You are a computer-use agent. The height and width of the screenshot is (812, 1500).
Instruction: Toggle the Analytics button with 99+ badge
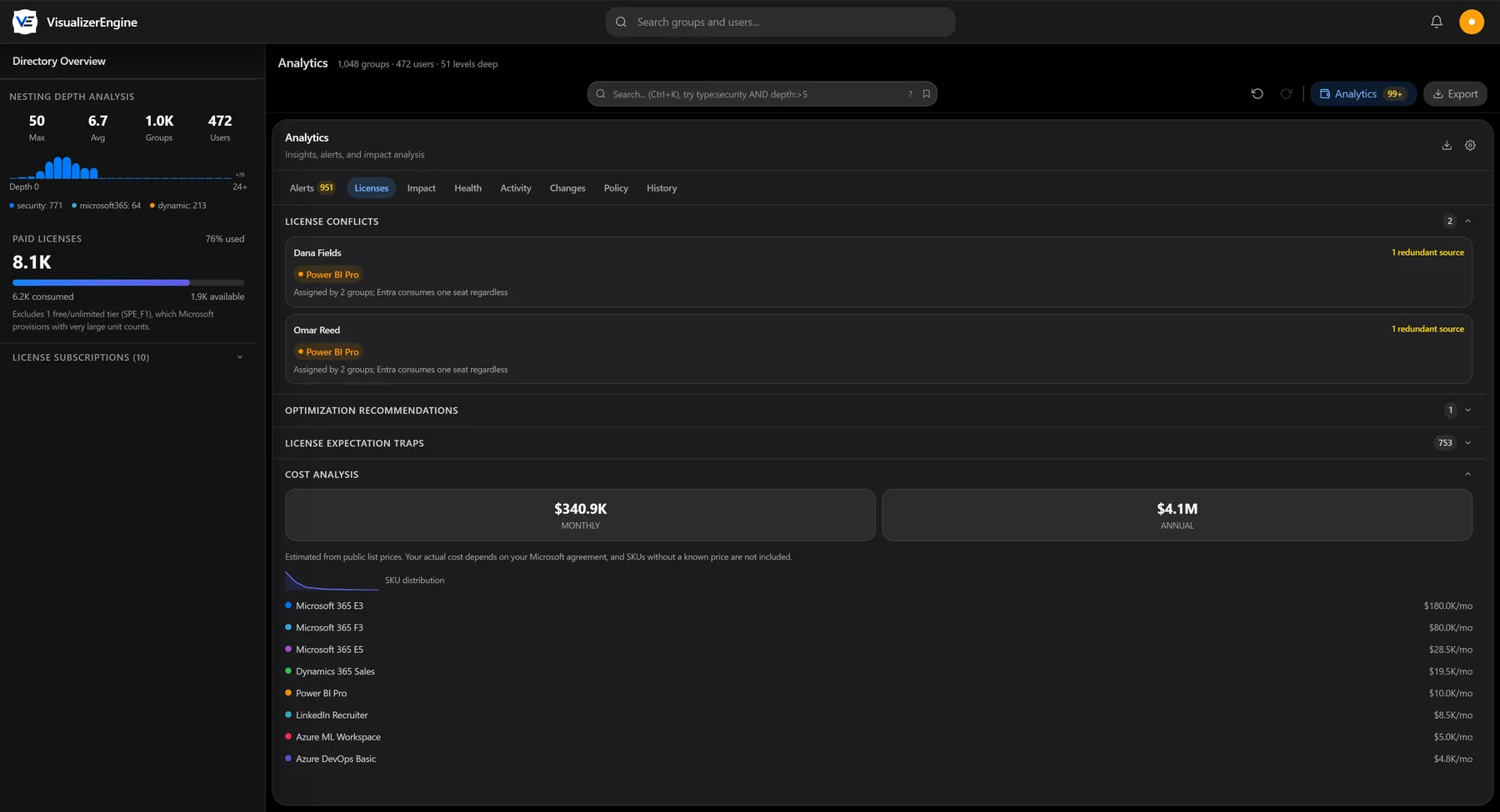click(x=1363, y=94)
